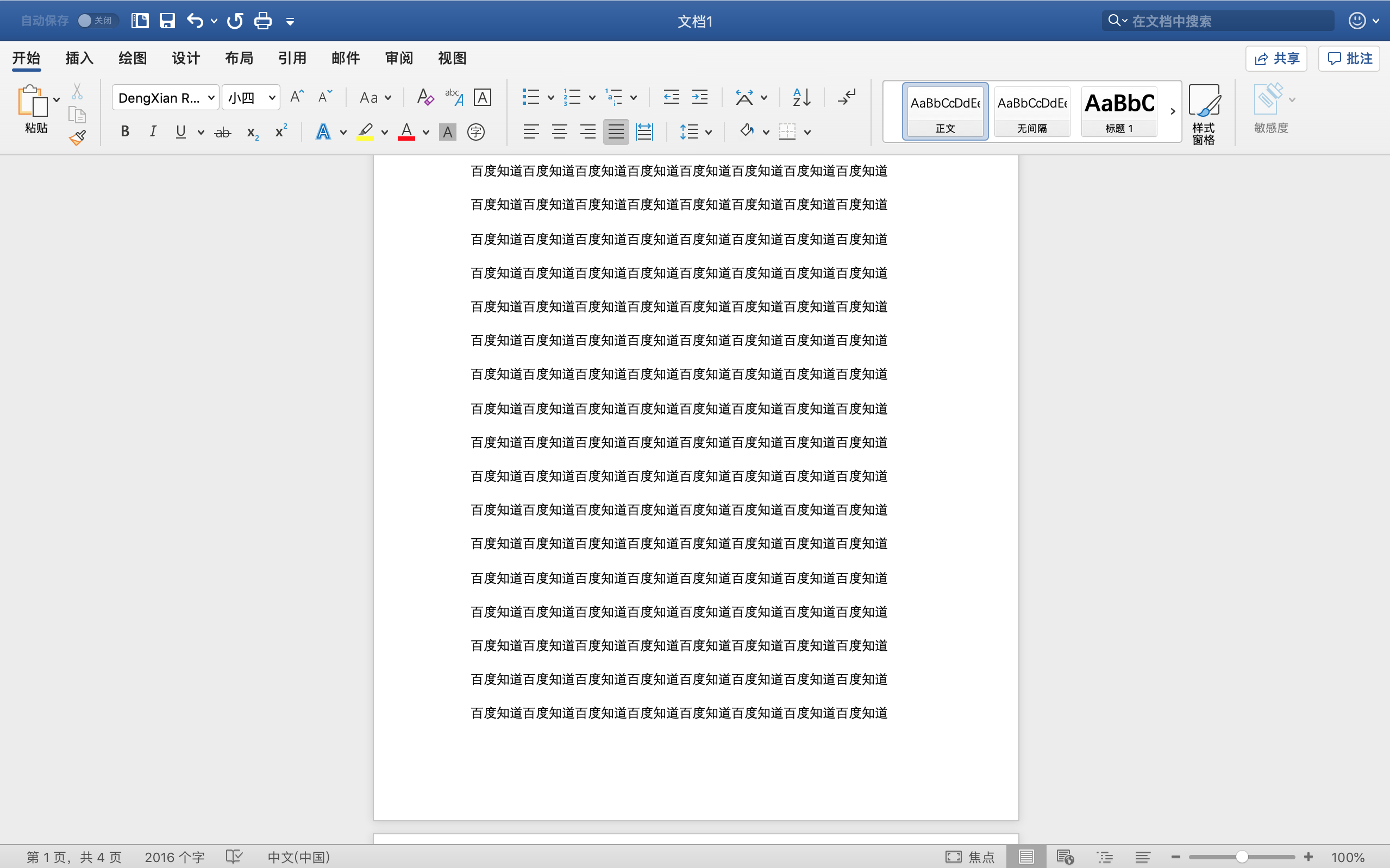Open the Design ribbon tab
Screen dimensions: 1390x868
tap(186, 58)
